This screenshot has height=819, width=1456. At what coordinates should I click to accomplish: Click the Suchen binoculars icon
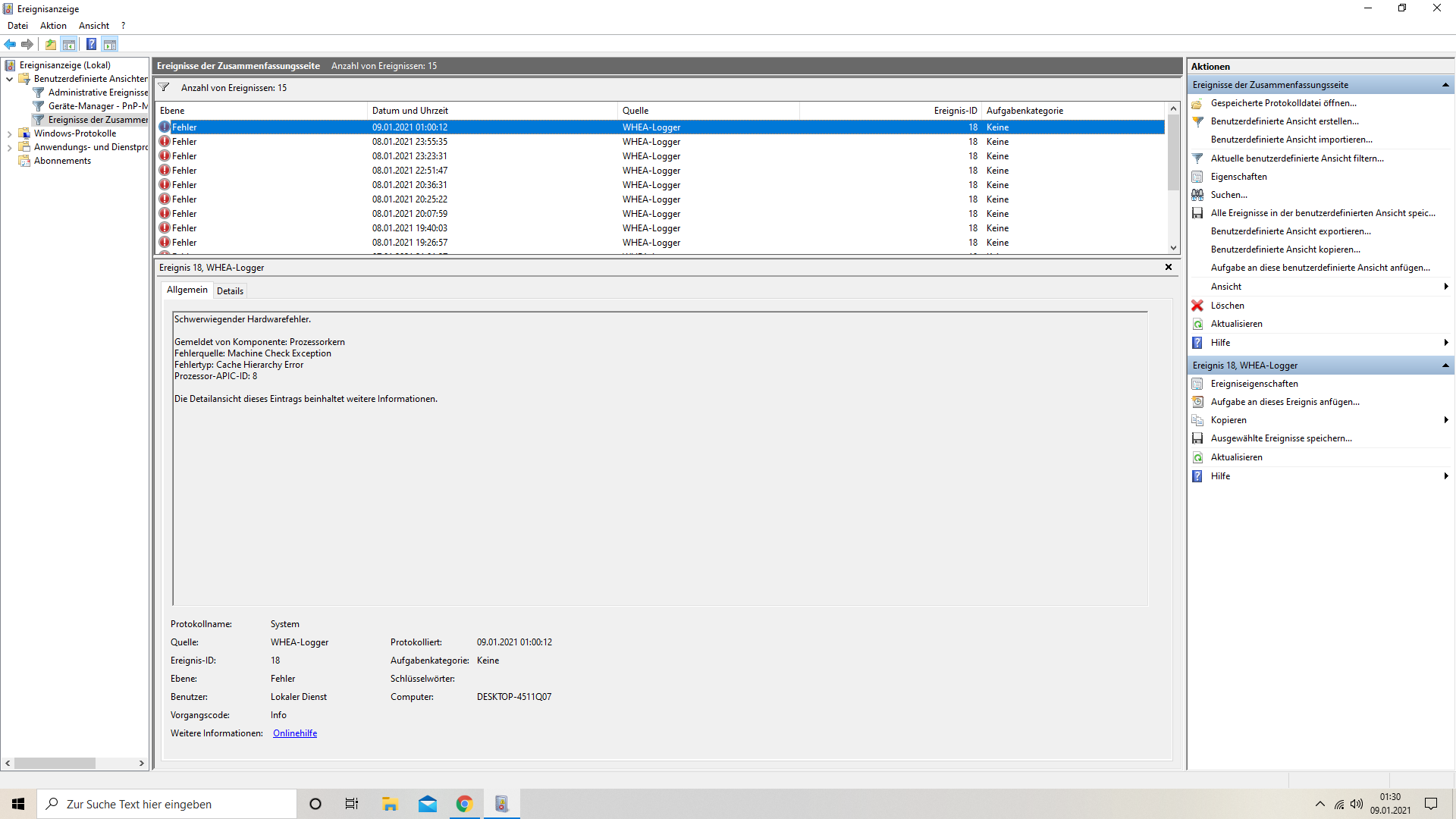(x=1197, y=195)
